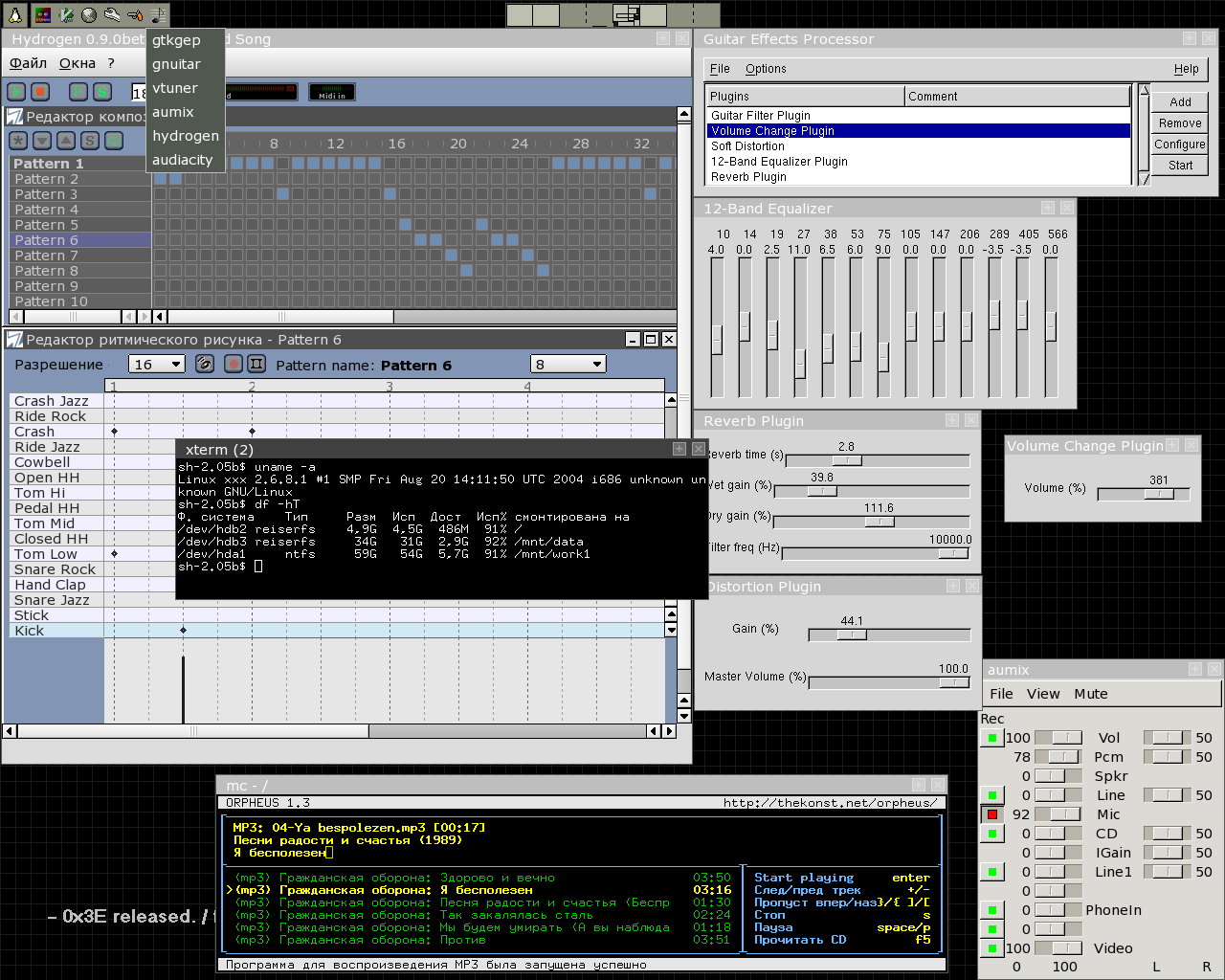The image size is (1225, 980).
Task: Toggle Line record button in aumix
Action: tap(992, 795)
